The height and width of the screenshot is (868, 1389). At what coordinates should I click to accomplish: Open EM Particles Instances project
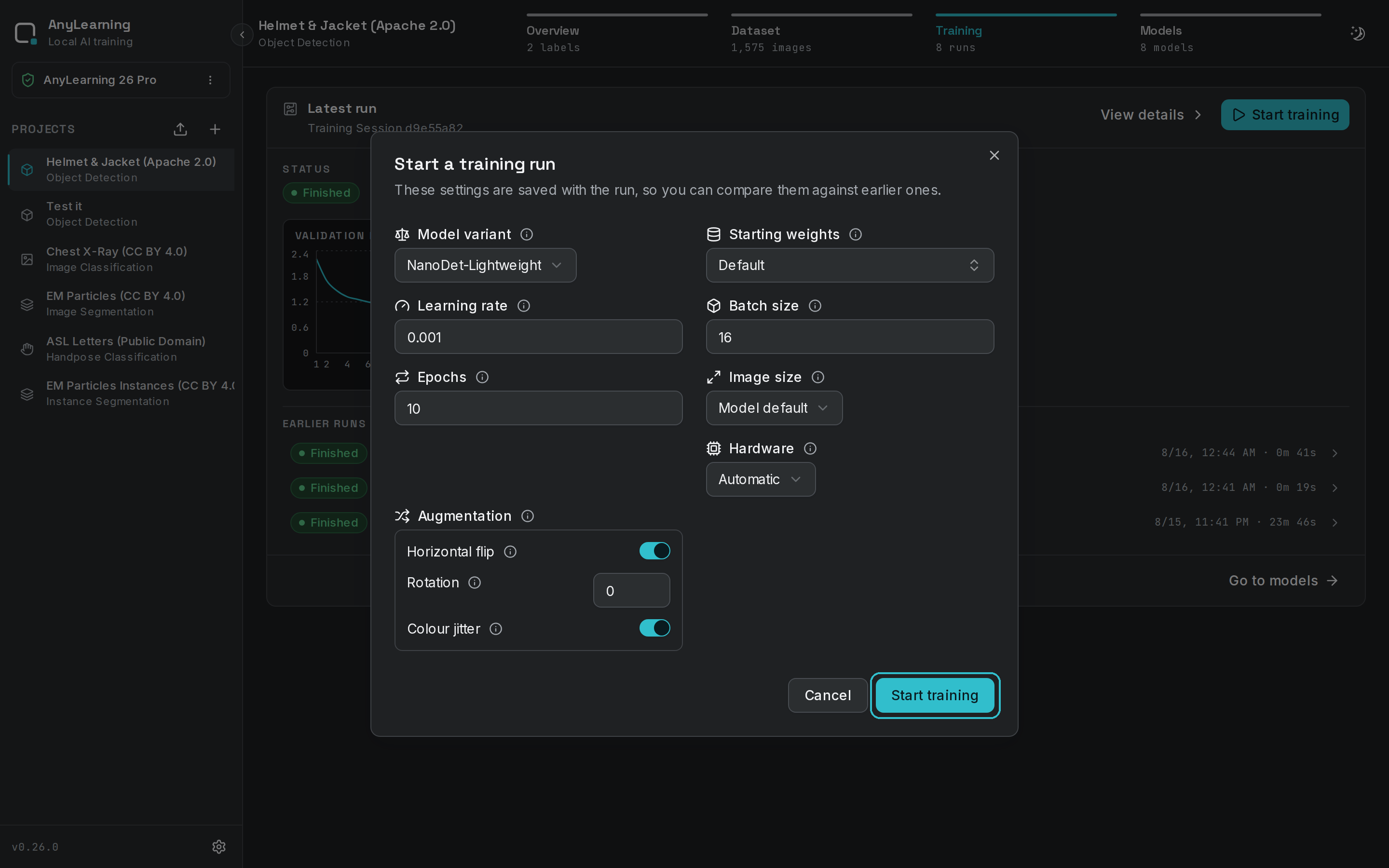point(121,393)
